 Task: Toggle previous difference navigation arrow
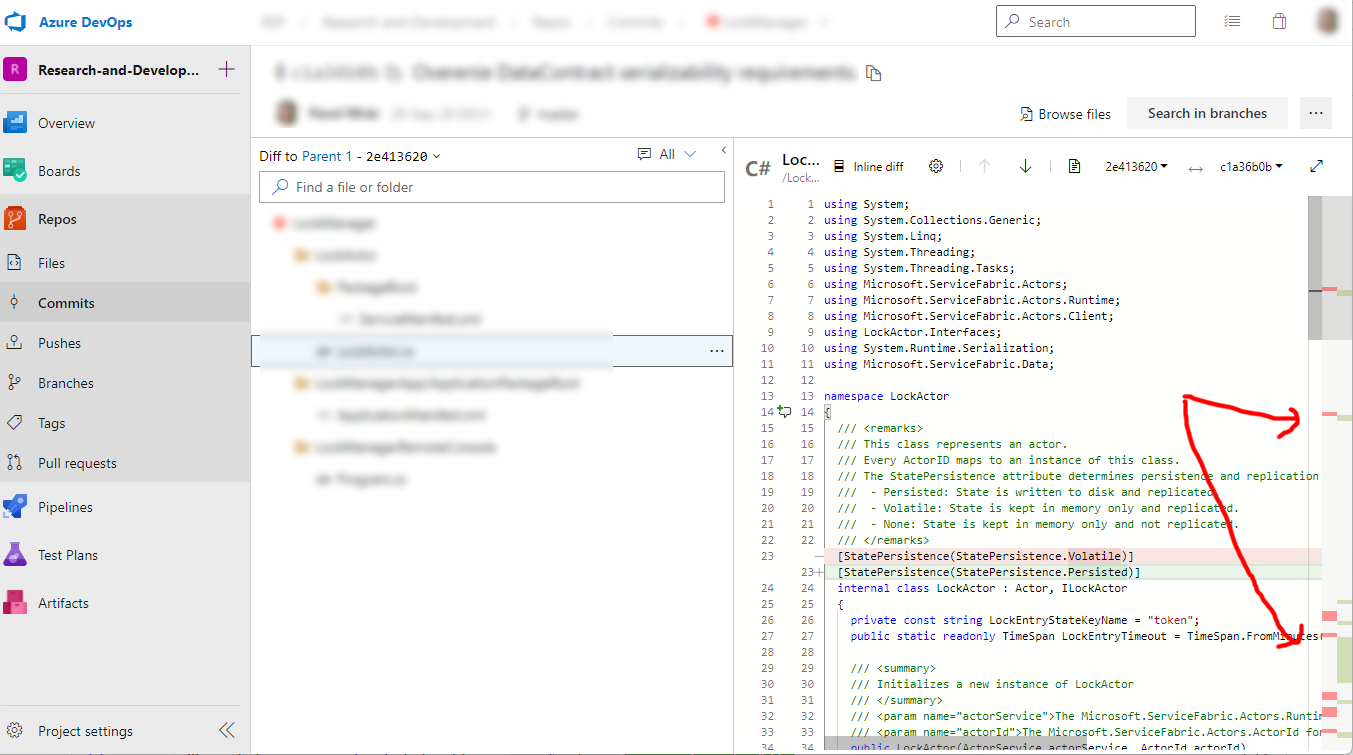coord(984,166)
